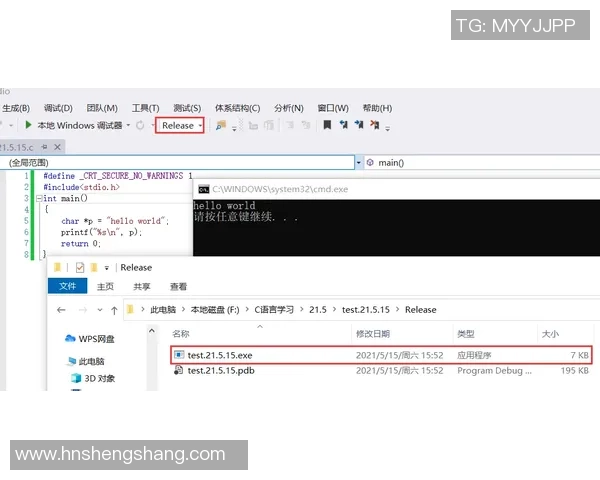Open the 主页 Home ribbon tab
Viewport: 600px width, 480px height.
[x=105, y=286]
